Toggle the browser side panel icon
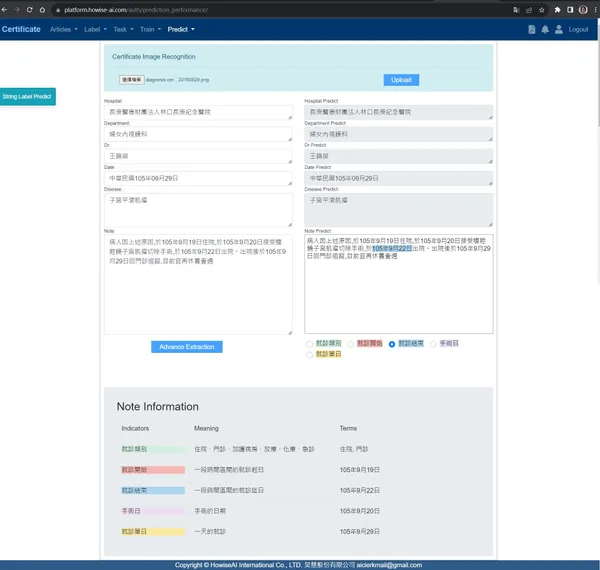 coord(570,10)
